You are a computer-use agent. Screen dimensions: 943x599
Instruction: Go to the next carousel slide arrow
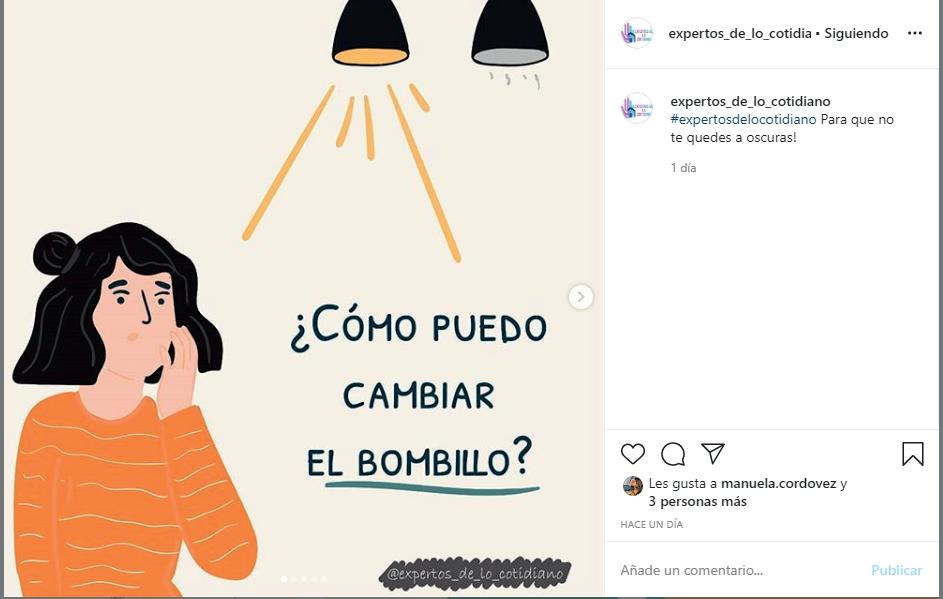coord(581,297)
